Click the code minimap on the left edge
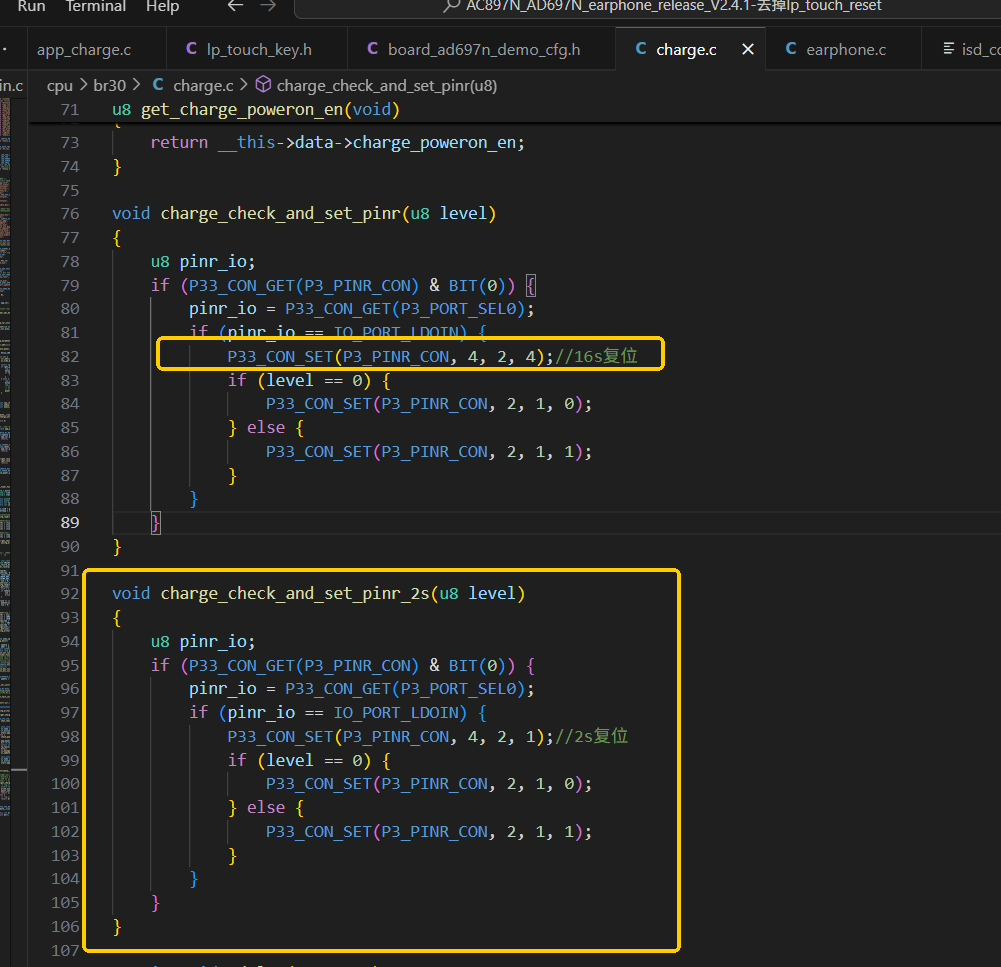This screenshot has height=967, width=1001. click(x=6, y=460)
